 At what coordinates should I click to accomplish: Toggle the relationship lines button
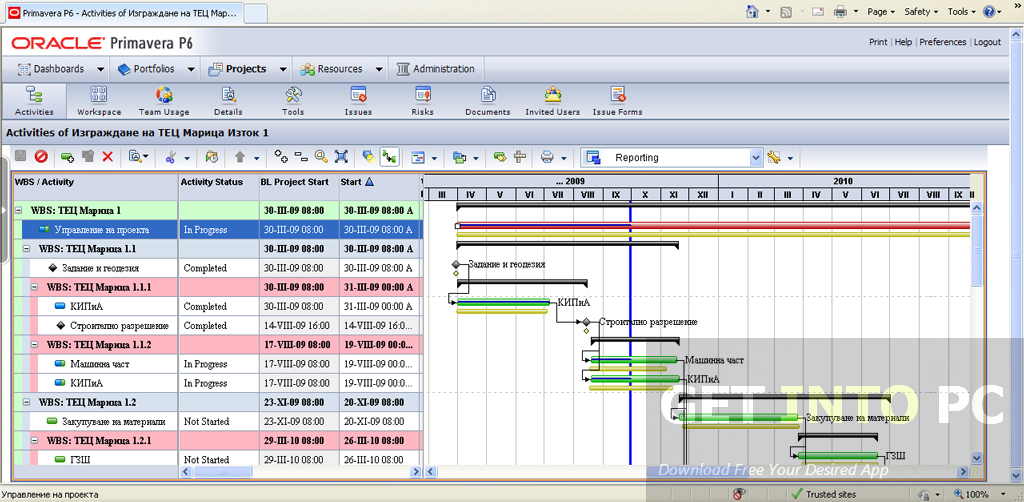(390, 157)
